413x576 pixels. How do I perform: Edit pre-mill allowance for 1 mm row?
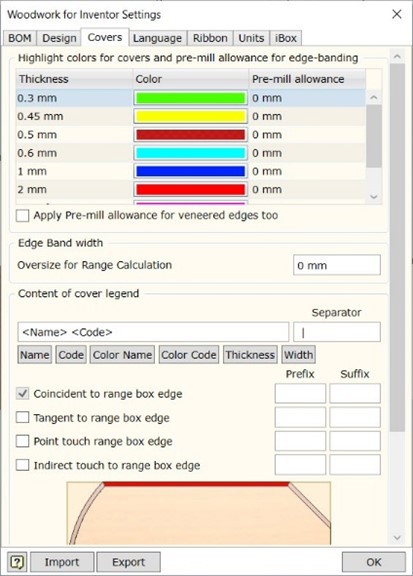307,171
